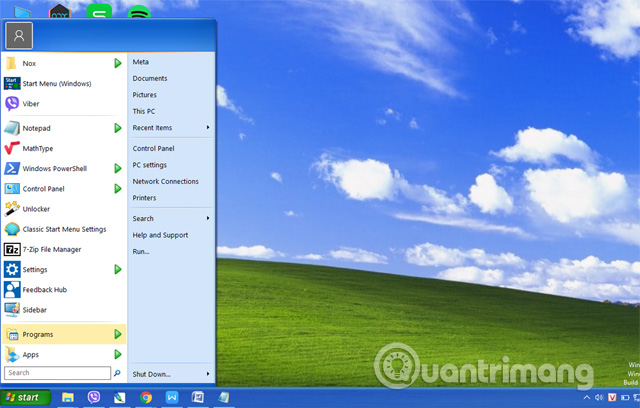Viewport: 640px width, 408px height.
Task: Open the blue W app on taskbar
Action: point(172,397)
